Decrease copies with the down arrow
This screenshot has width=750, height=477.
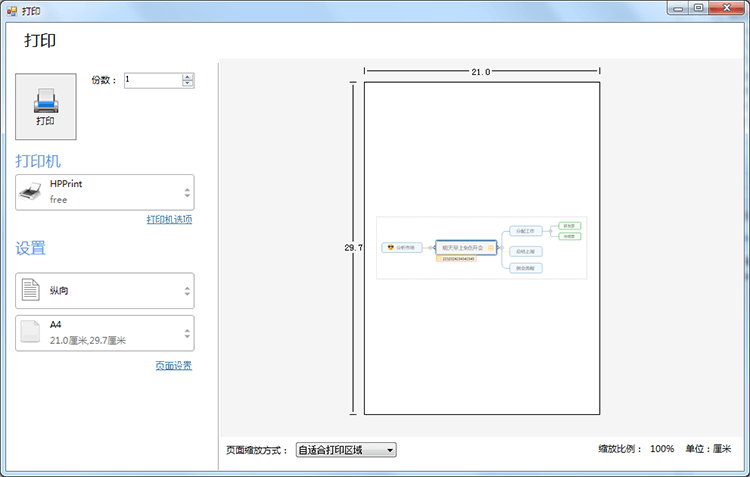tap(187, 84)
